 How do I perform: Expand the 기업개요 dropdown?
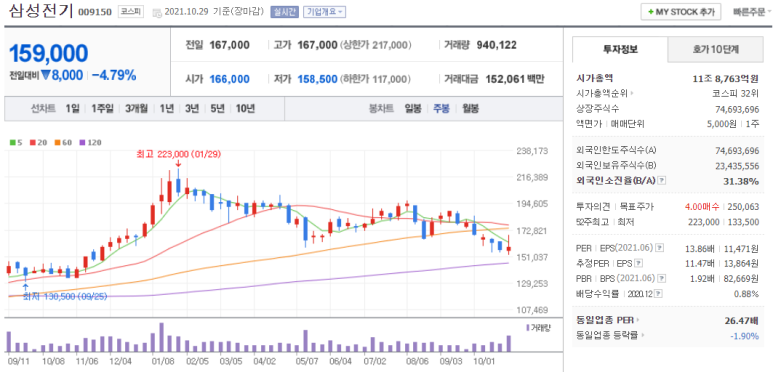tap(324, 12)
